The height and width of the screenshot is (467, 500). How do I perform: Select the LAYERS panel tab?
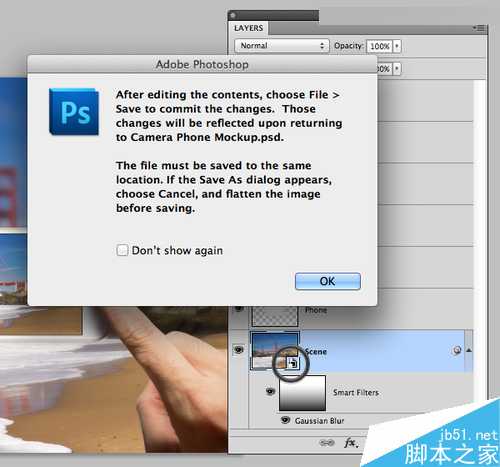(x=248, y=28)
